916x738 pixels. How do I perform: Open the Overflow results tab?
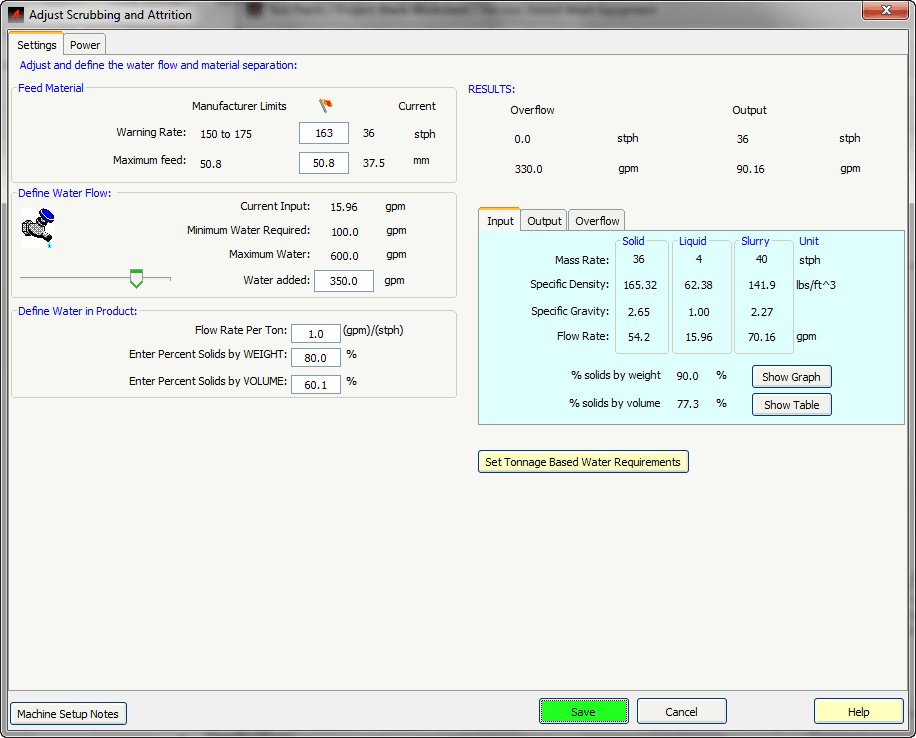pyautogui.click(x=597, y=221)
